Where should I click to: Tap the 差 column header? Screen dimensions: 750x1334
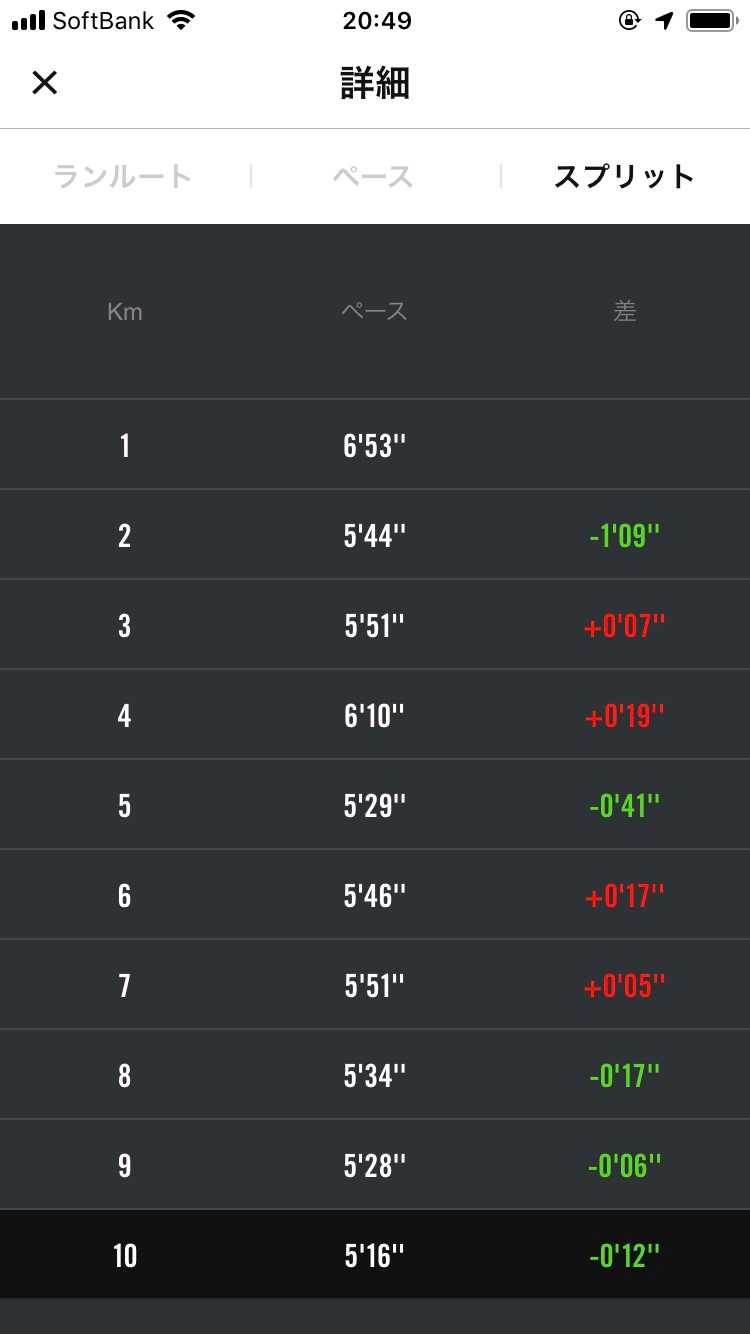(624, 312)
